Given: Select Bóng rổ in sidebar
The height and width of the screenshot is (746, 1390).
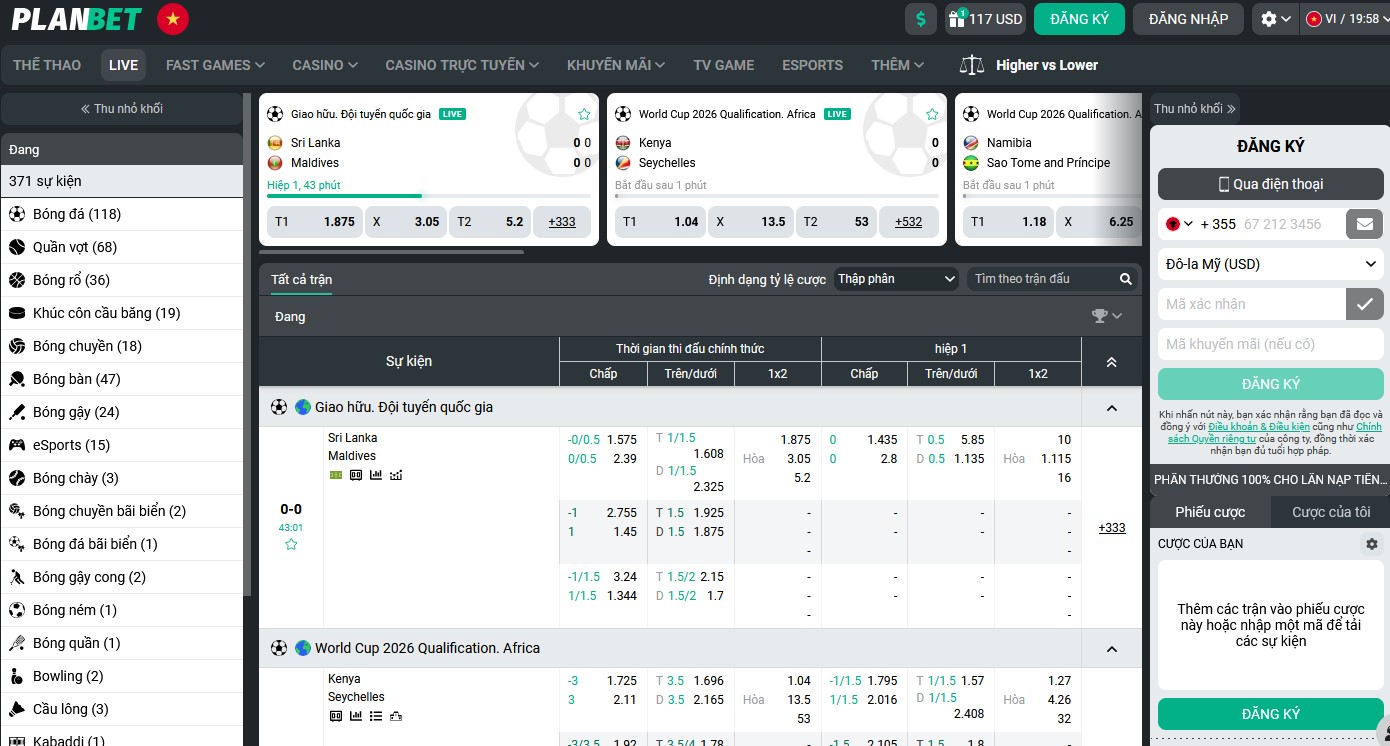Looking at the screenshot, I should click(122, 280).
